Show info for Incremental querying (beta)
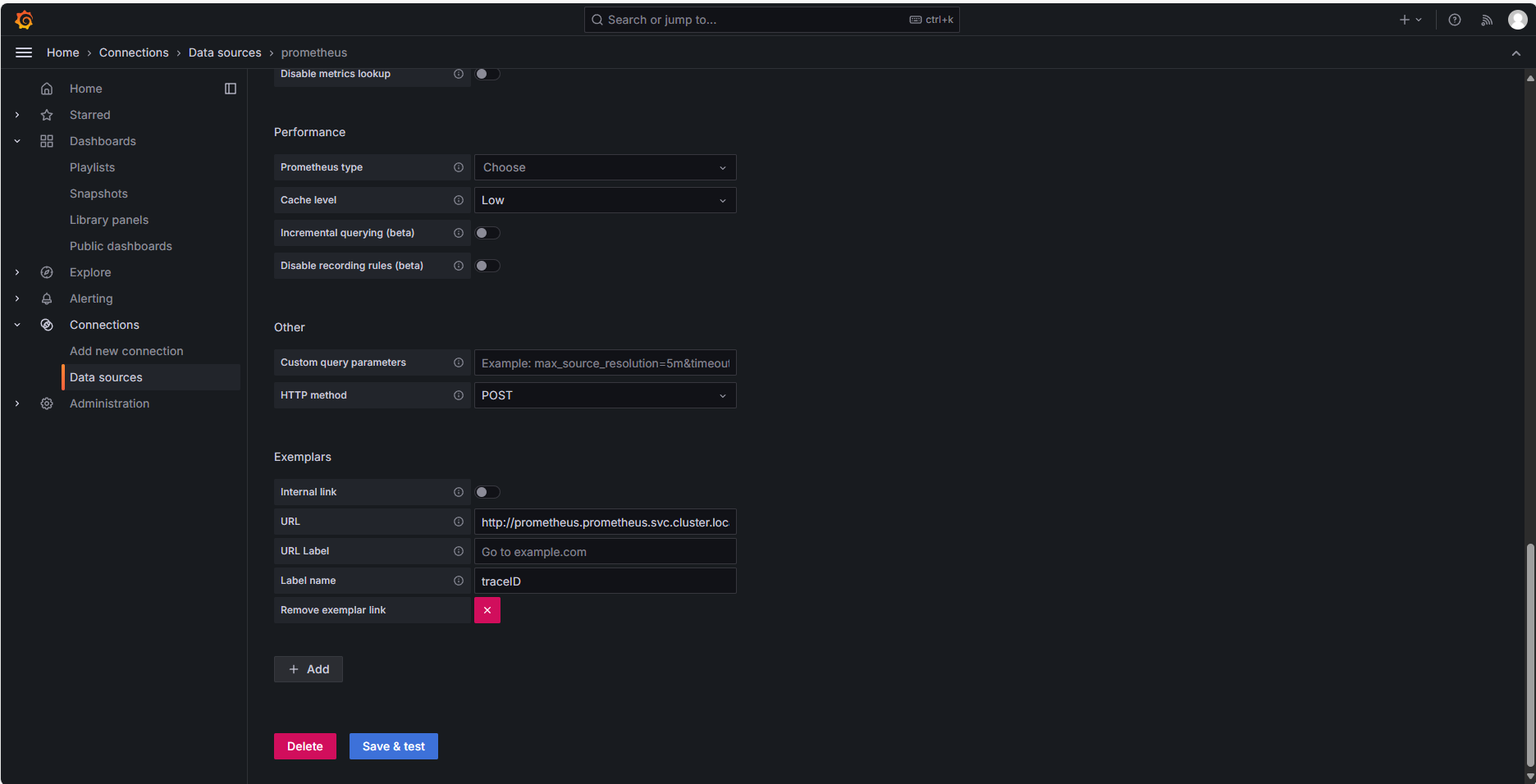Viewport: 1536px width, 784px height. pyautogui.click(x=459, y=233)
